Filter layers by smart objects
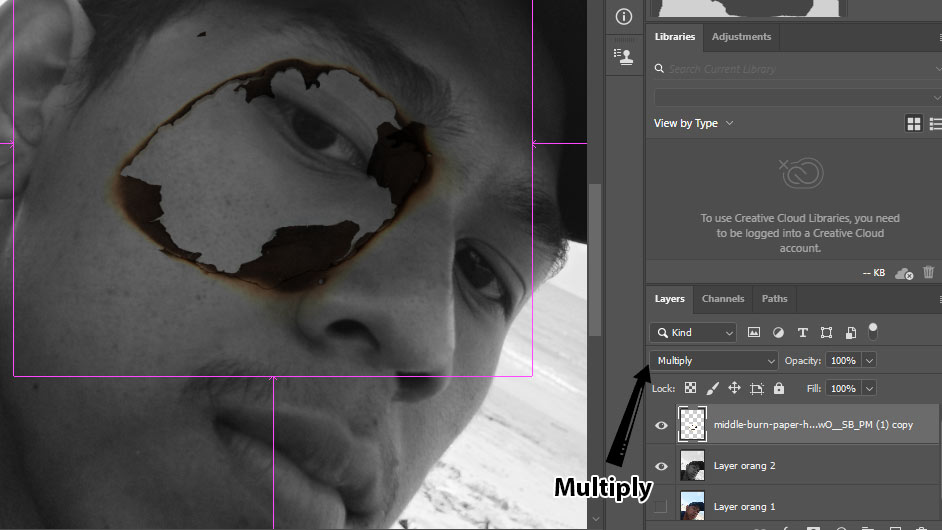The height and width of the screenshot is (530, 942). click(851, 332)
